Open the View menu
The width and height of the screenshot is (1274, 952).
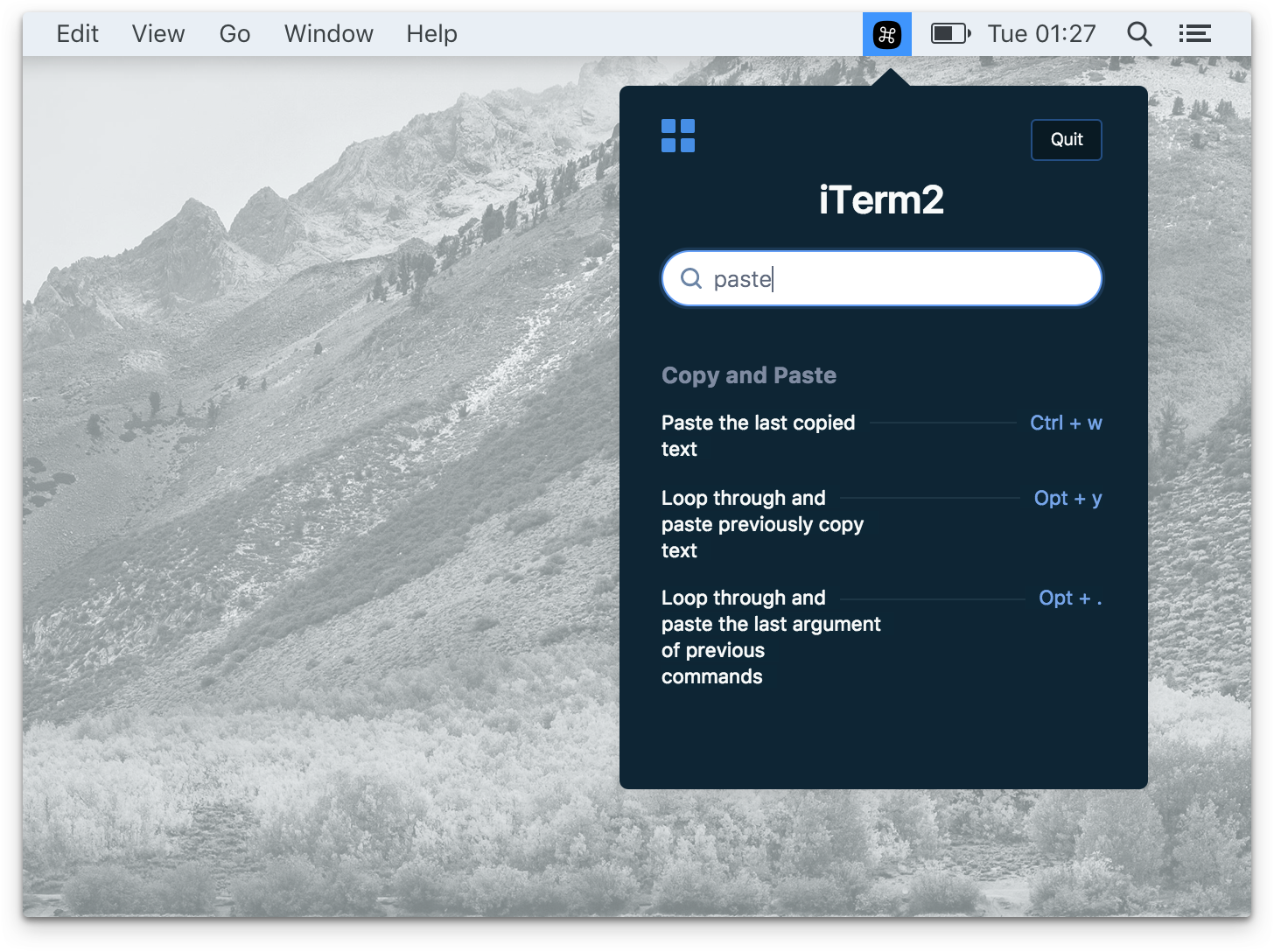pyautogui.click(x=158, y=34)
